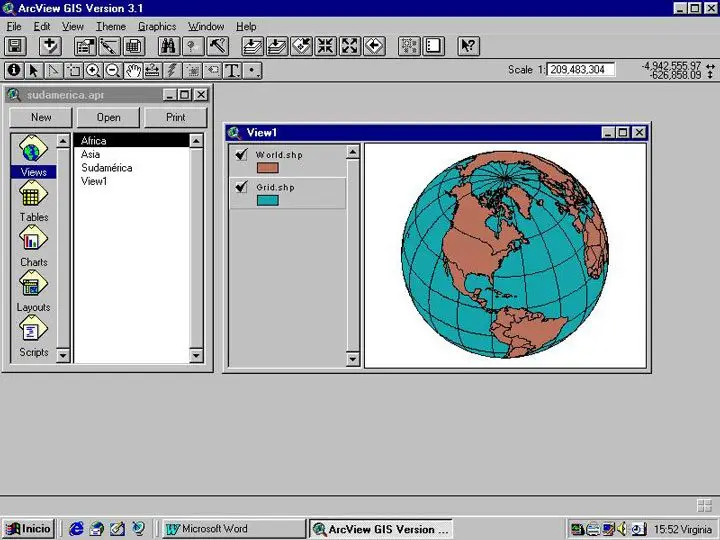Viewport: 720px width, 540px height.
Task: Click the Scale input field
Action: click(581, 70)
